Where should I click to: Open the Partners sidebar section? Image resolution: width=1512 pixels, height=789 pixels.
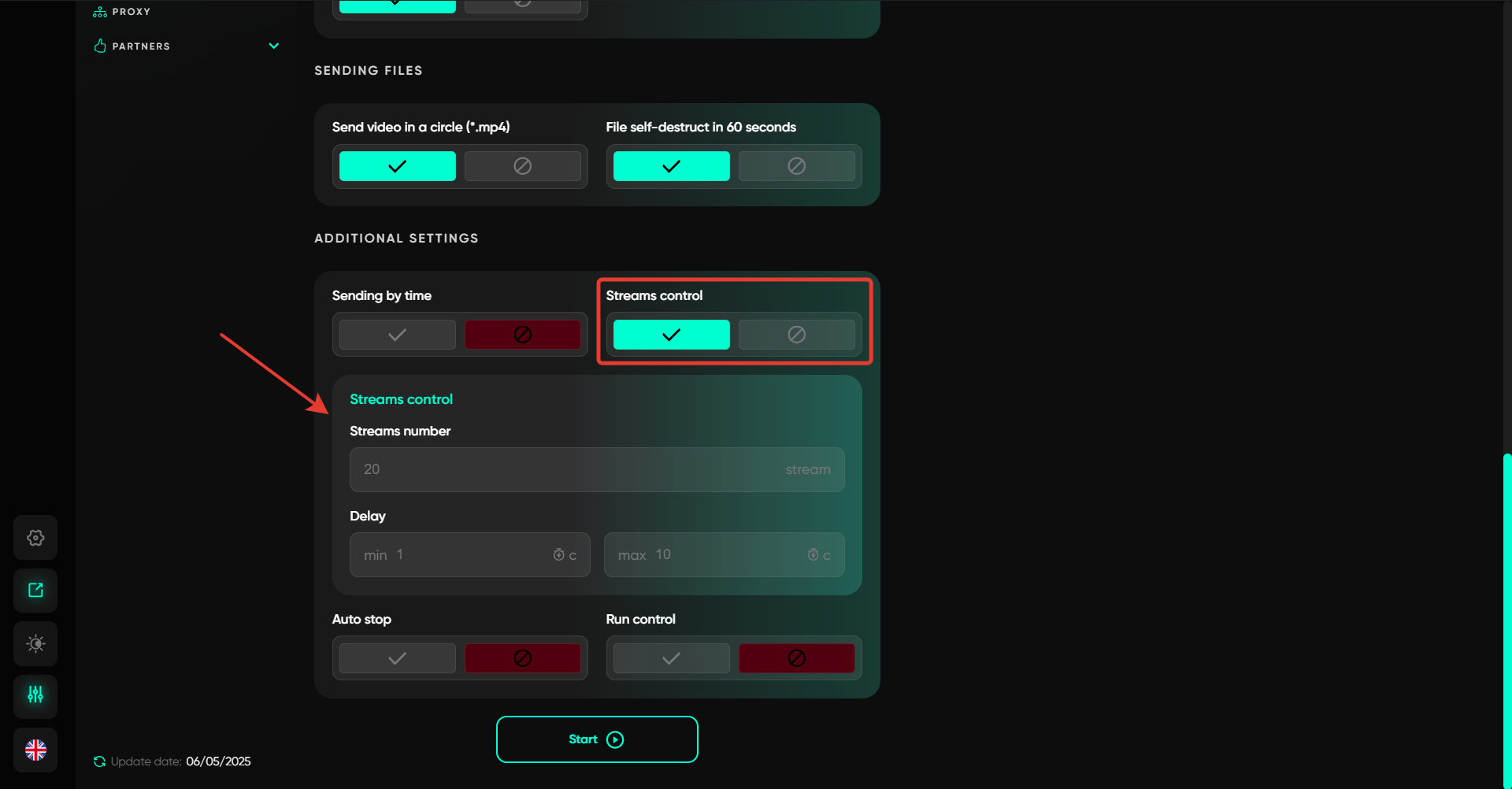pyautogui.click(x=141, y=46)
